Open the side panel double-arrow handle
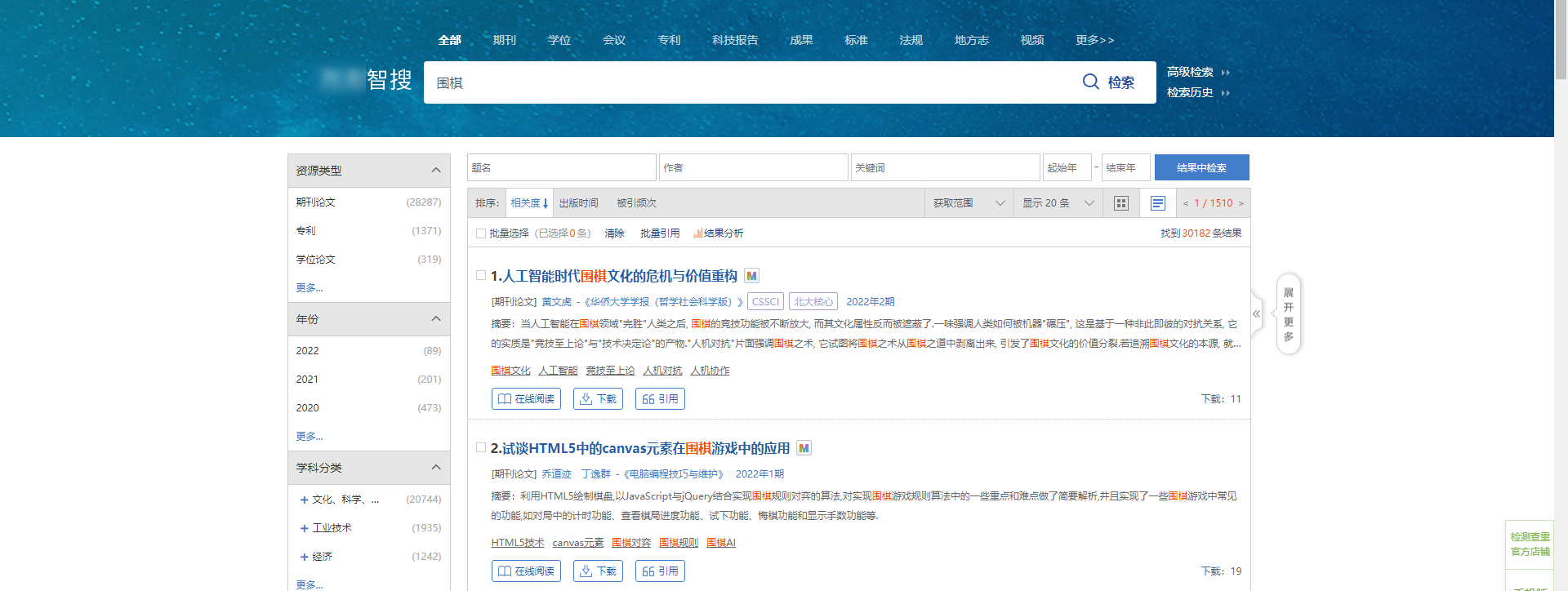Viewport: 1568px width, 591px height. [1256, 313]
